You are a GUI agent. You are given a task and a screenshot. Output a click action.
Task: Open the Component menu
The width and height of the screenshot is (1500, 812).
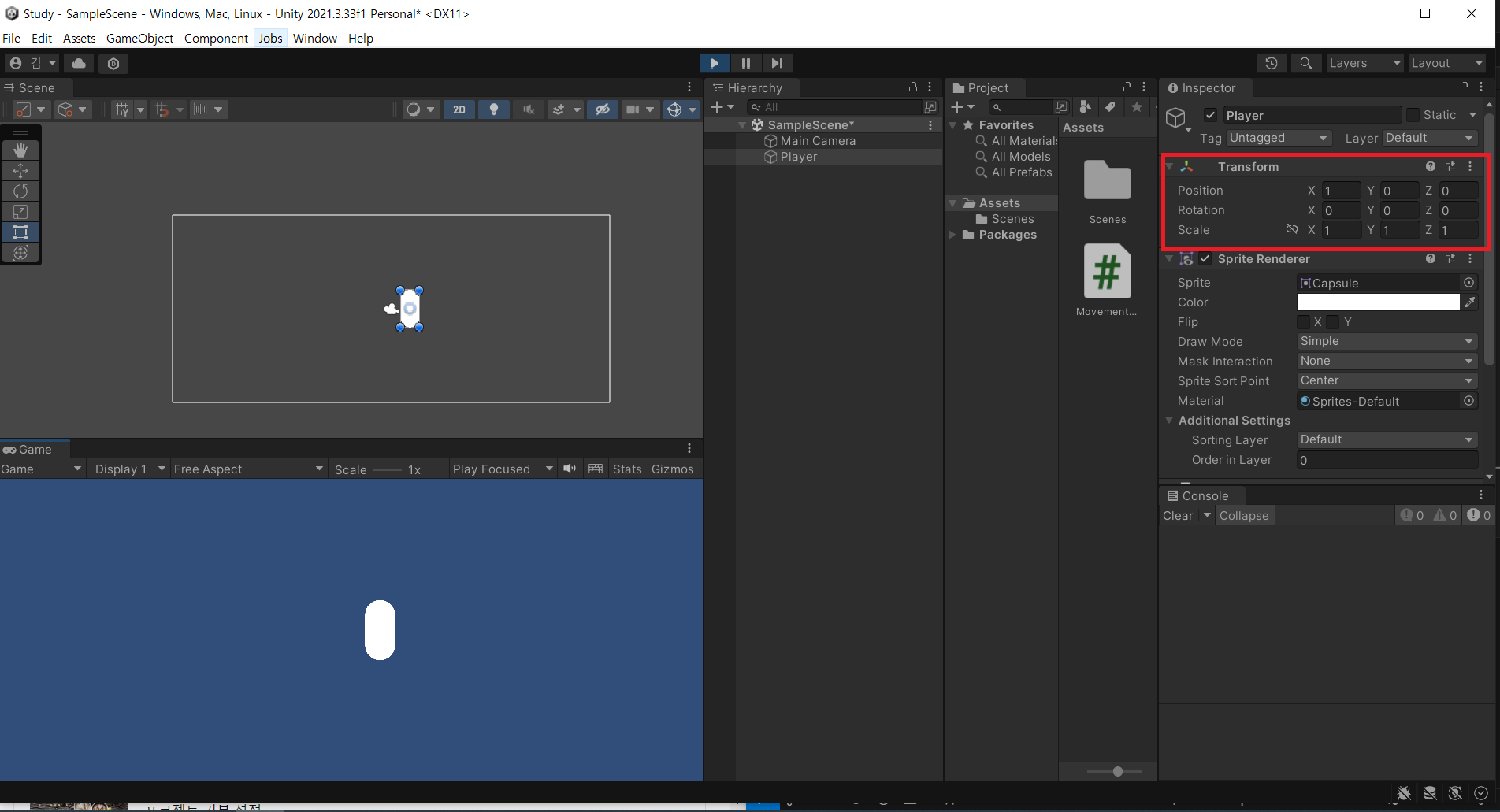(216, 38)
